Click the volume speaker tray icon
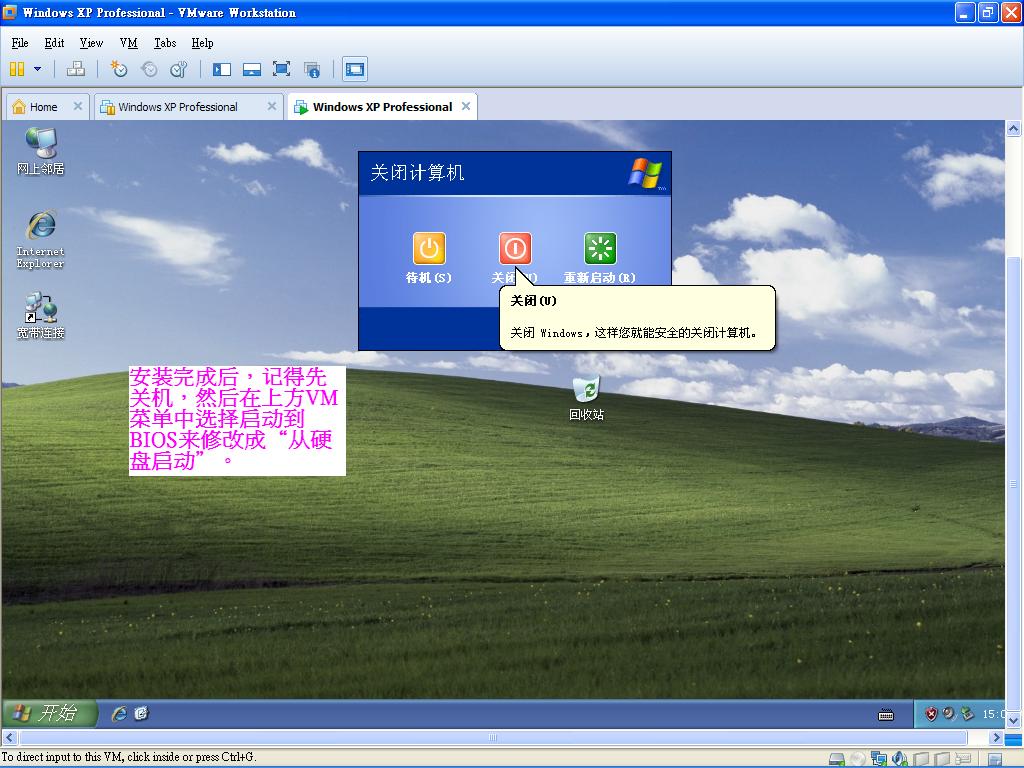Image resolution: width=1024 pixels, height=768 pixels. tap(949, 714)
